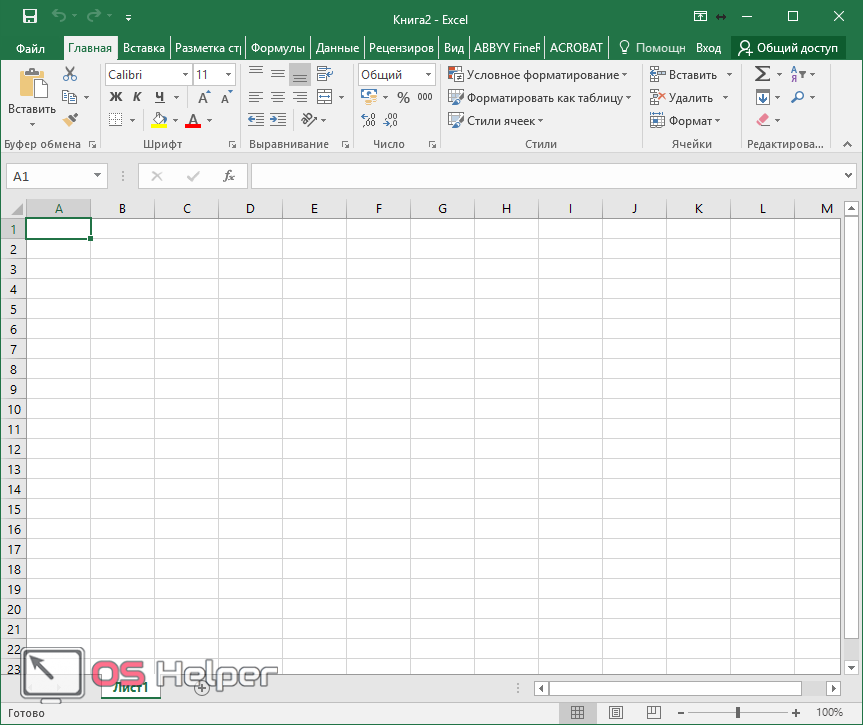Click inside the Name Box showing A1
This screenshot has width=863, height=725.
(48, 176)
